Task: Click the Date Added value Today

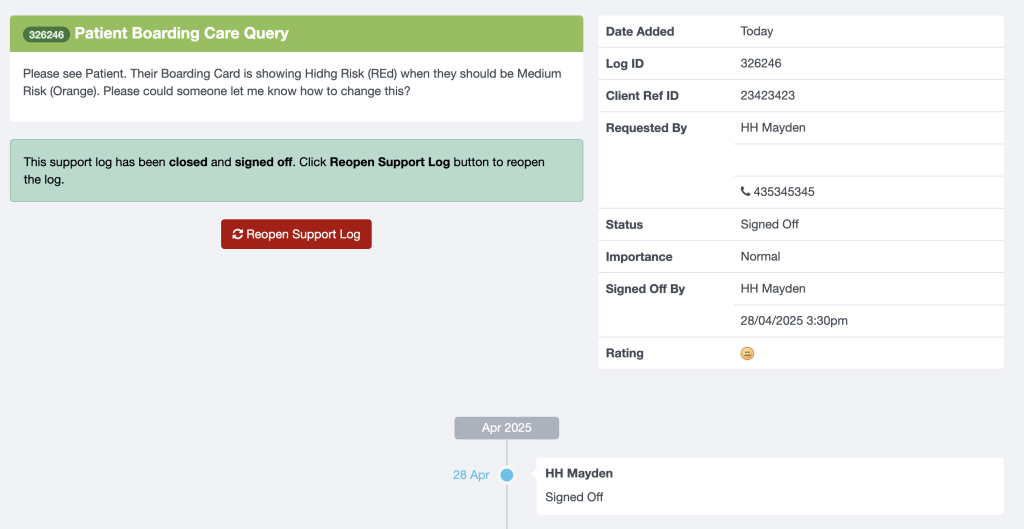Action: [x=756, y=31]
